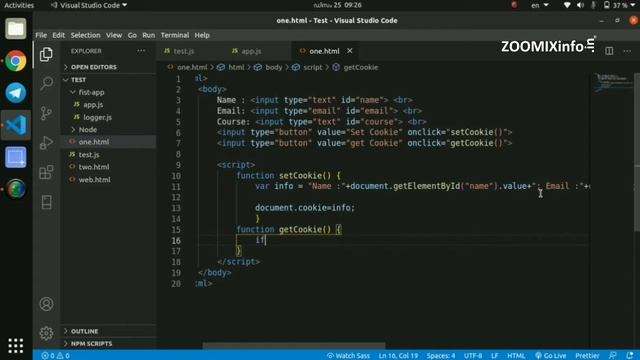Image resolution: width=640 pixels, height=360 pixels.
Task: Show Applications grid
Action: click(16, 346)
